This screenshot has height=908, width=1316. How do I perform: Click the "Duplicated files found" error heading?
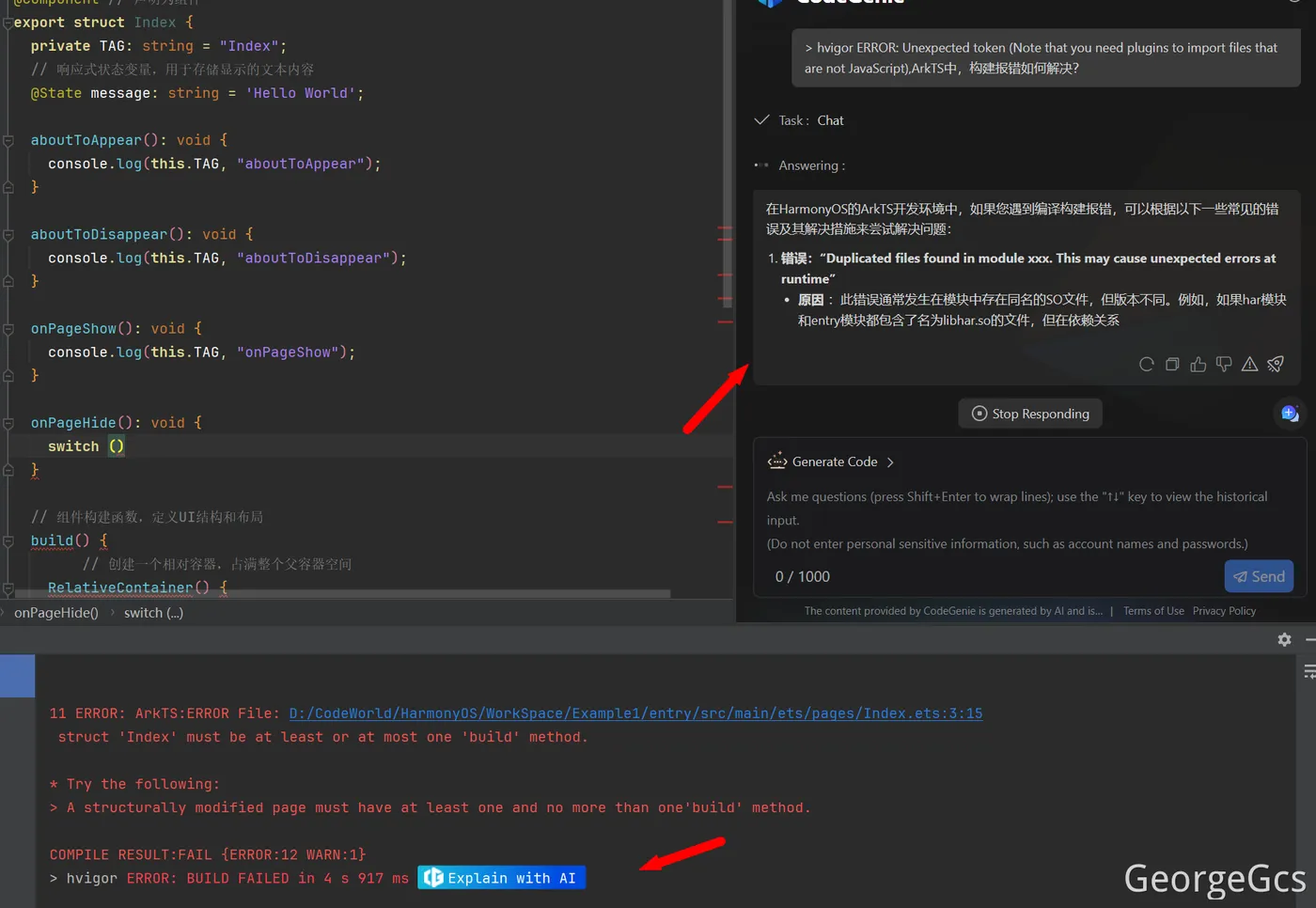(1028, 268)
